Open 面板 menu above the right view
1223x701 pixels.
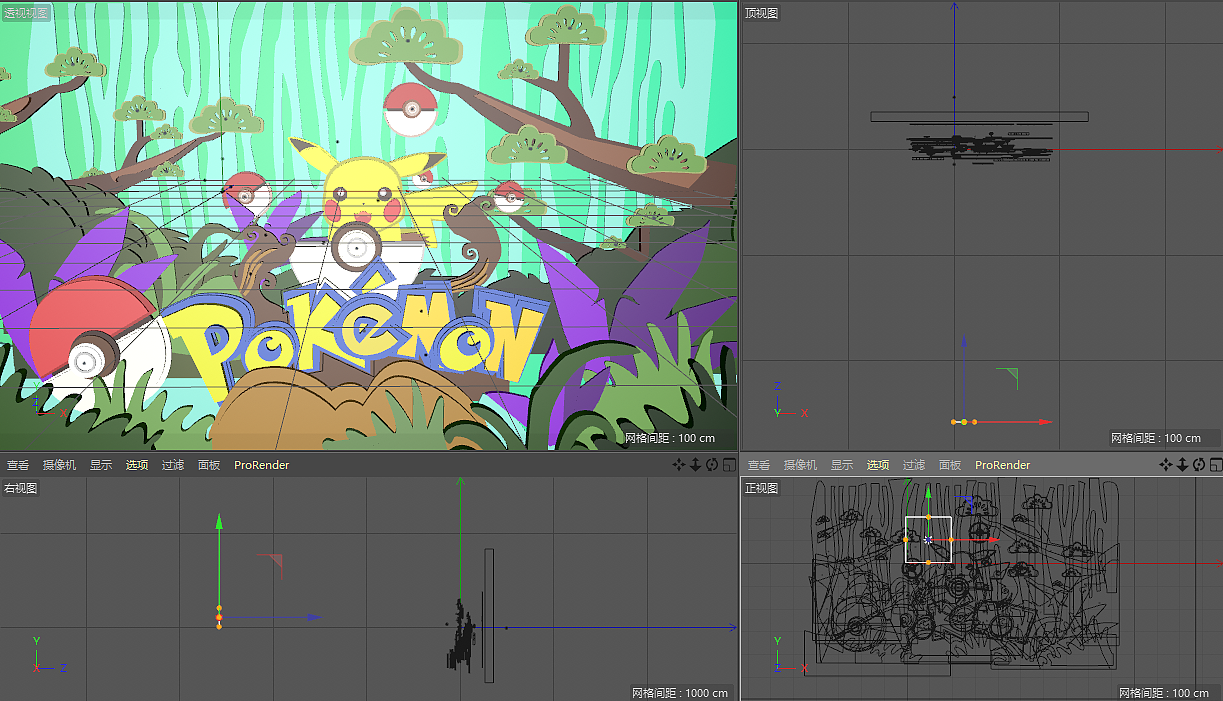209,465
